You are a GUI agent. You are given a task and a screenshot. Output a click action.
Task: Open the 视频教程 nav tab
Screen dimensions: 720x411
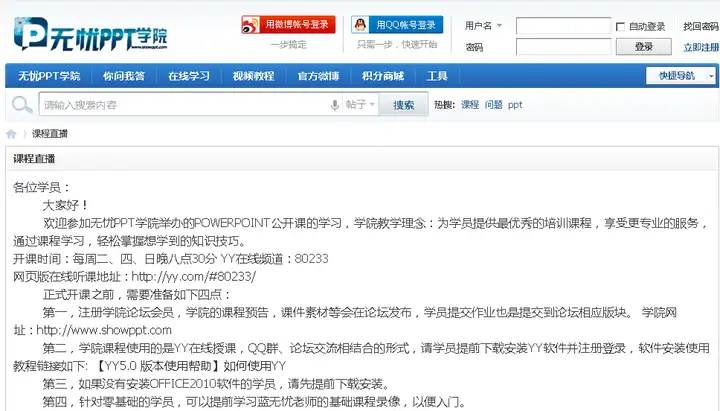coord(253,76)
